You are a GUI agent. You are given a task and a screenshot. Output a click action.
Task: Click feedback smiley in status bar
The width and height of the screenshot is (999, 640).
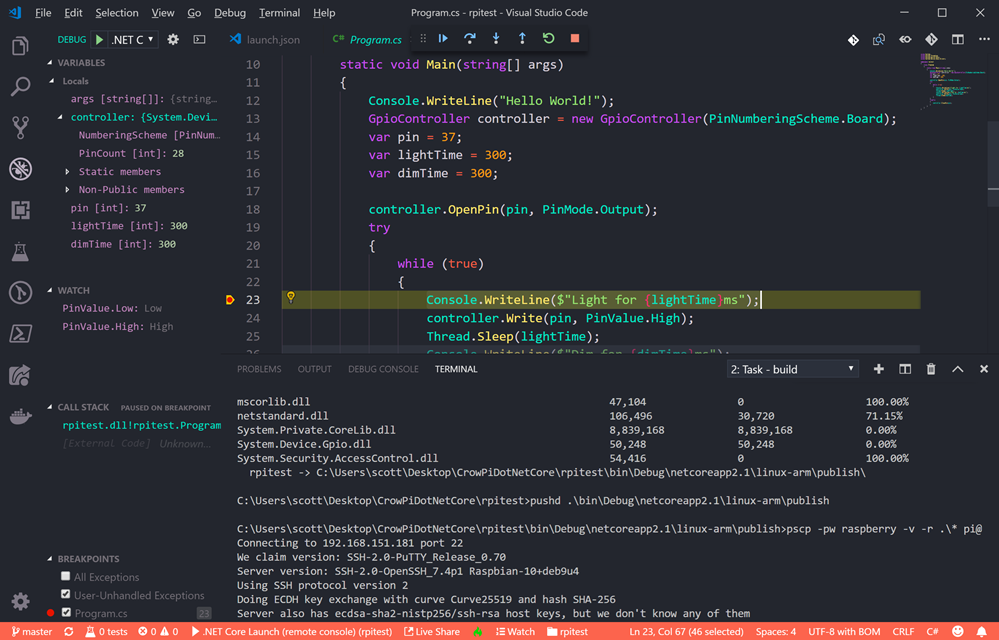click(x=958, y=632)
